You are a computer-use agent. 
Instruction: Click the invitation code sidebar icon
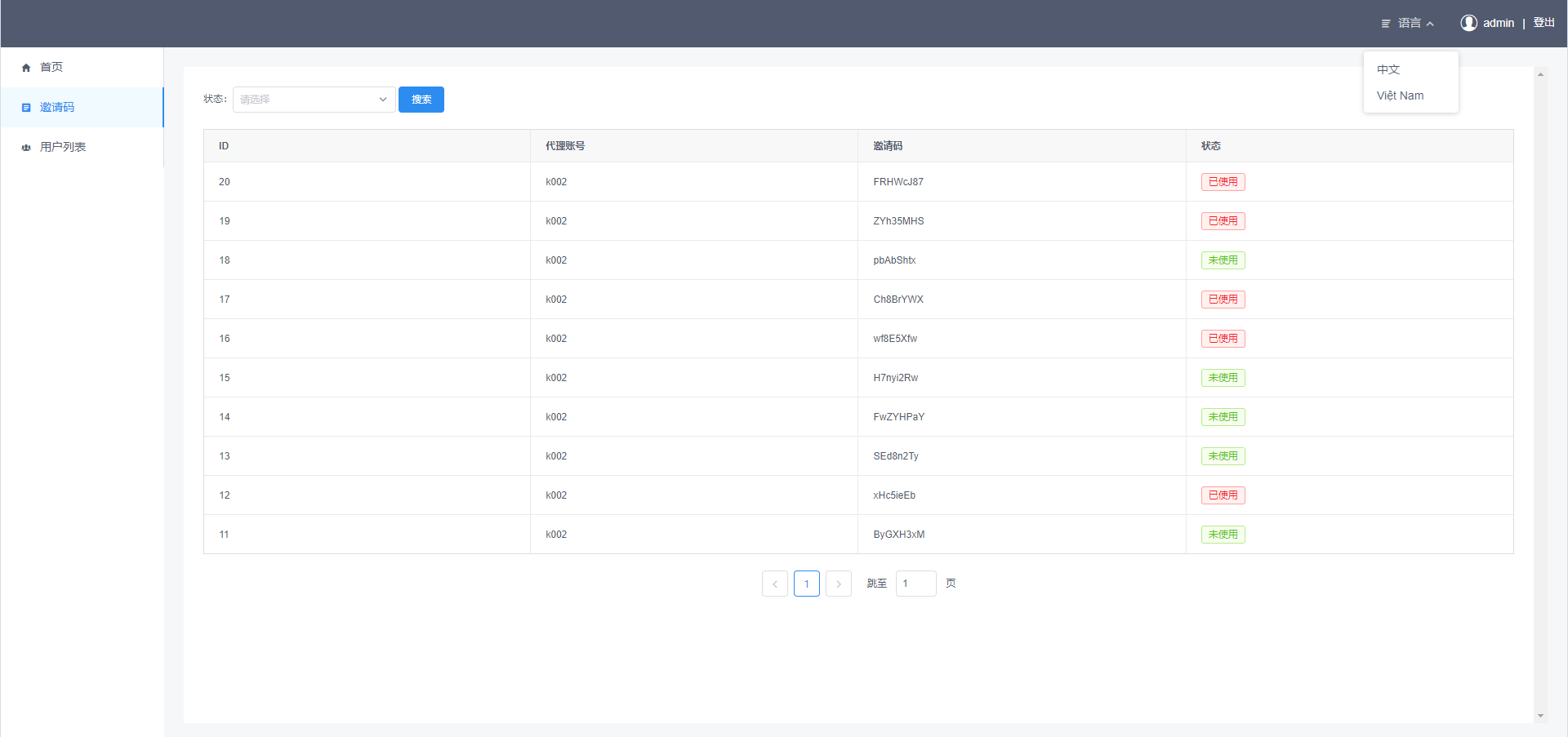26,108
